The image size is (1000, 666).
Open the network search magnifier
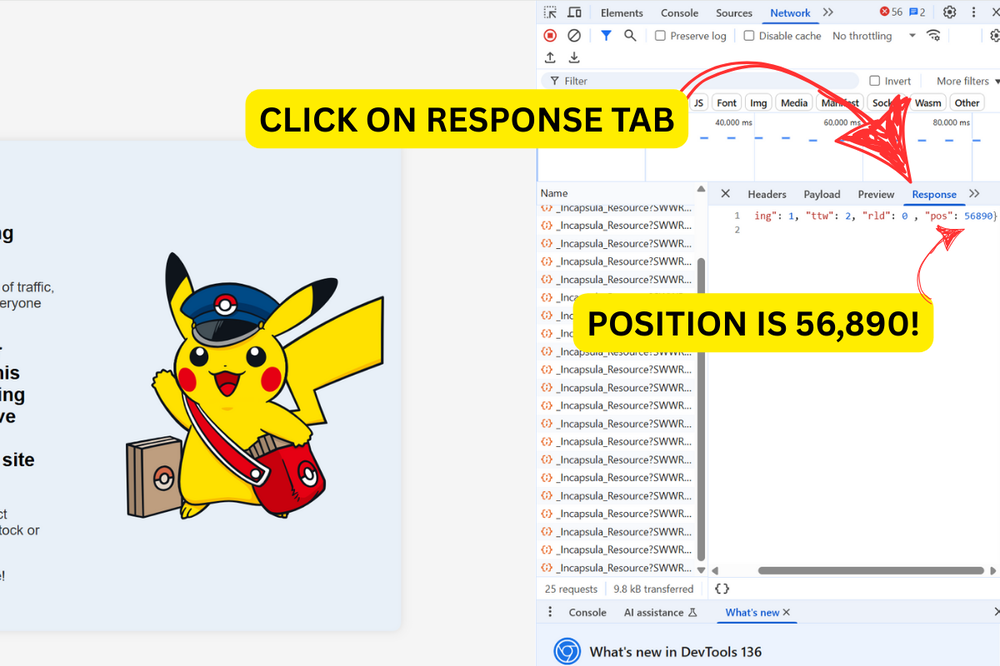tap(630, 36)
